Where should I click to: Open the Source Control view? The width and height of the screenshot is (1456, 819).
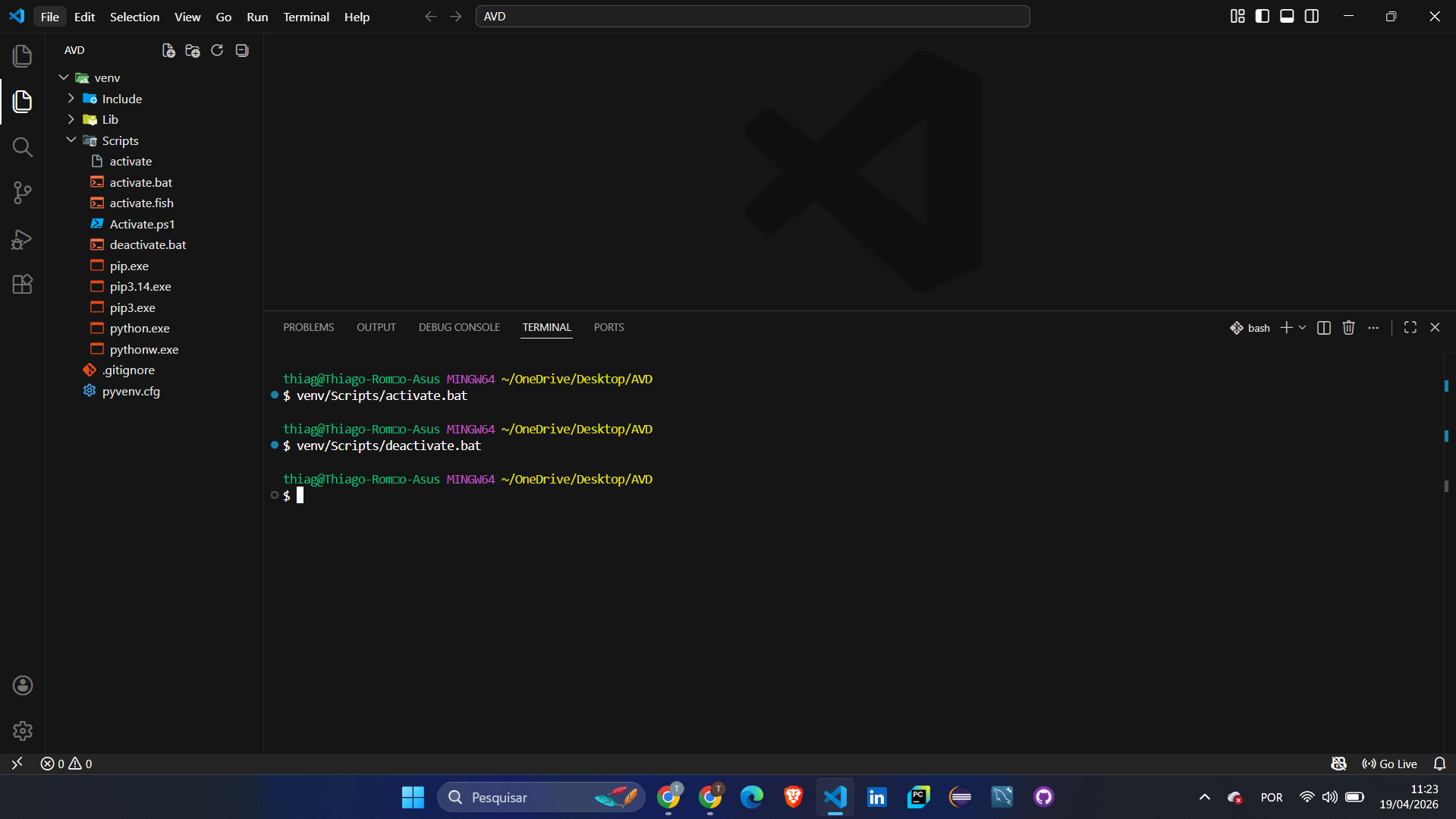click(x=23, y=193)
